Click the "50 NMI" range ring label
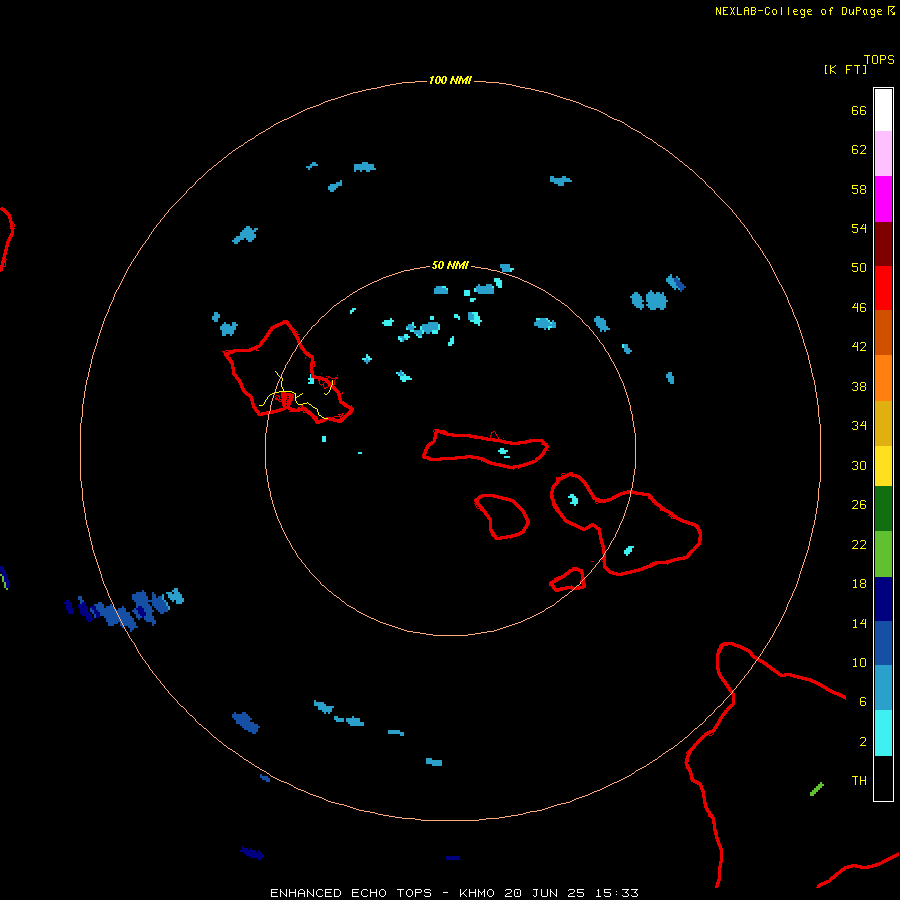Screen dimensions: 900x900 [450, 265]
